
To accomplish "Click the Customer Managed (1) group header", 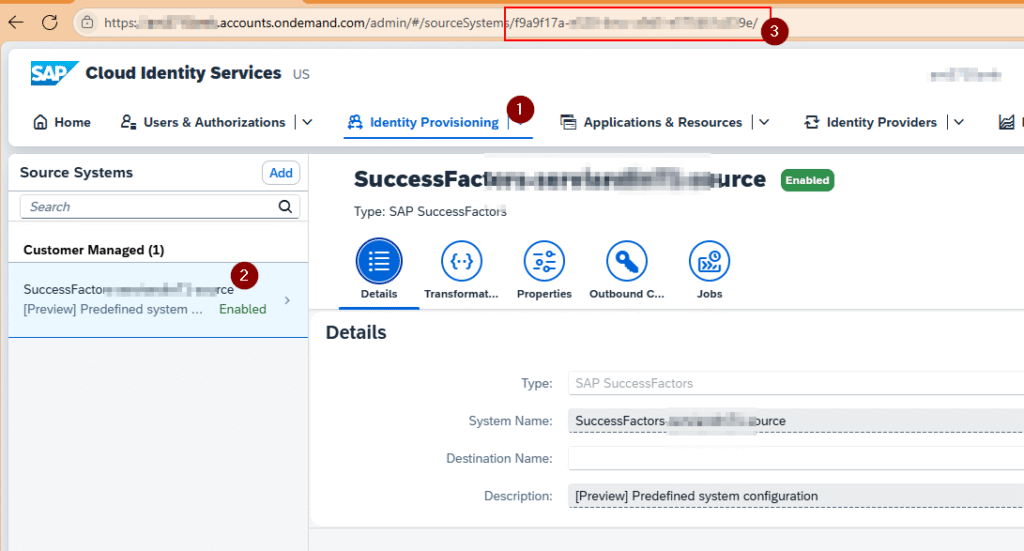I will 93,250.
